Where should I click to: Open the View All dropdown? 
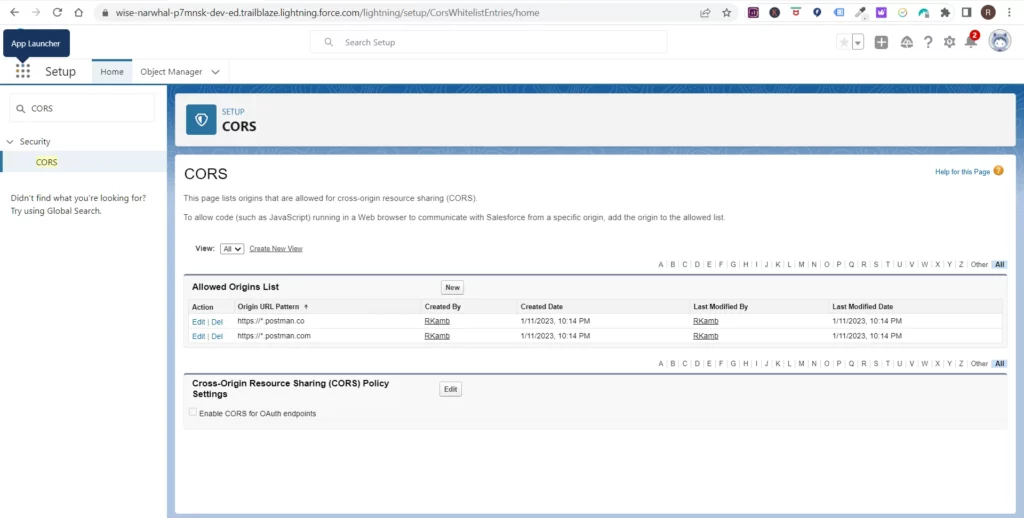[232, 249]
